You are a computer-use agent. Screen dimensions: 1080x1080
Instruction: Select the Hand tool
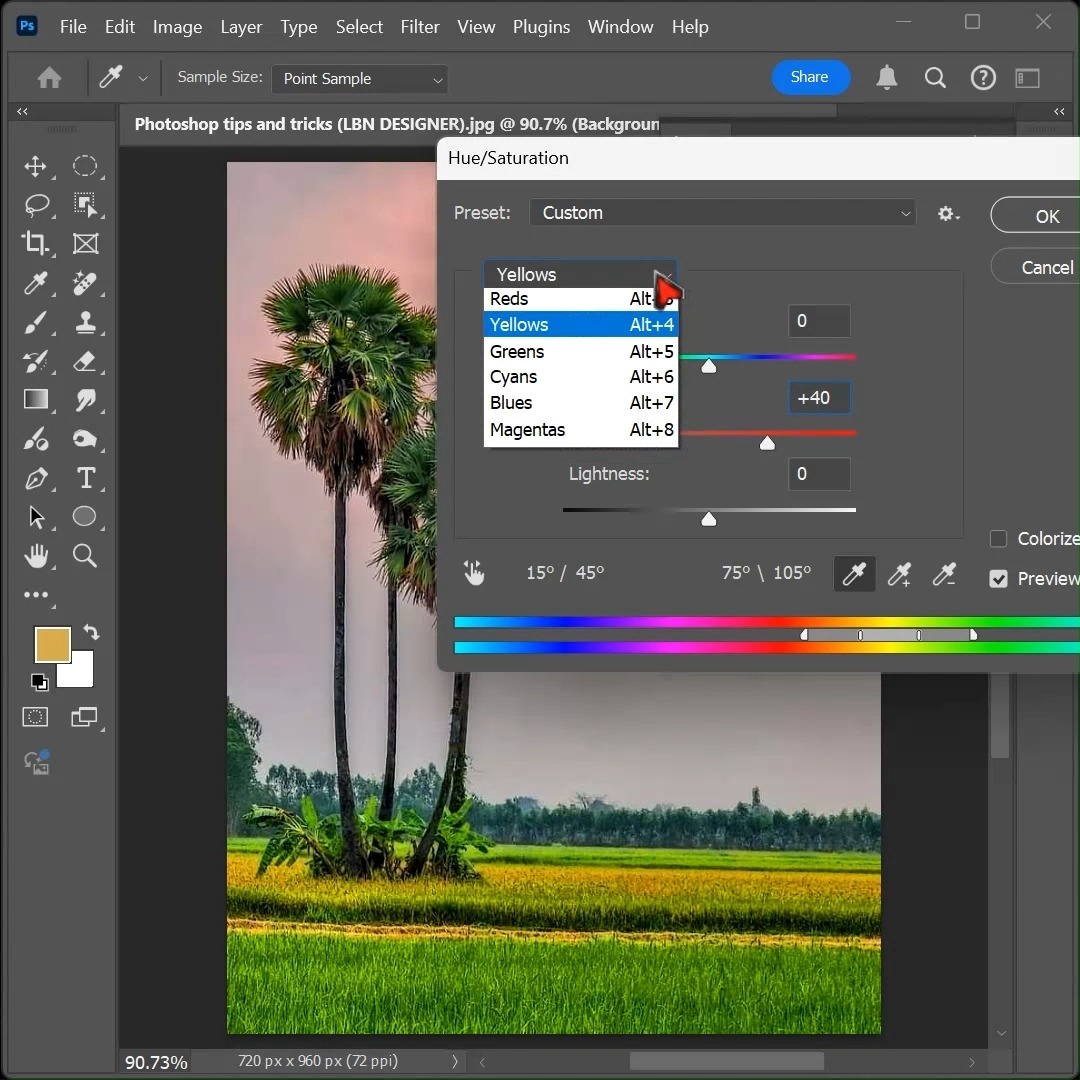point(36,556)
